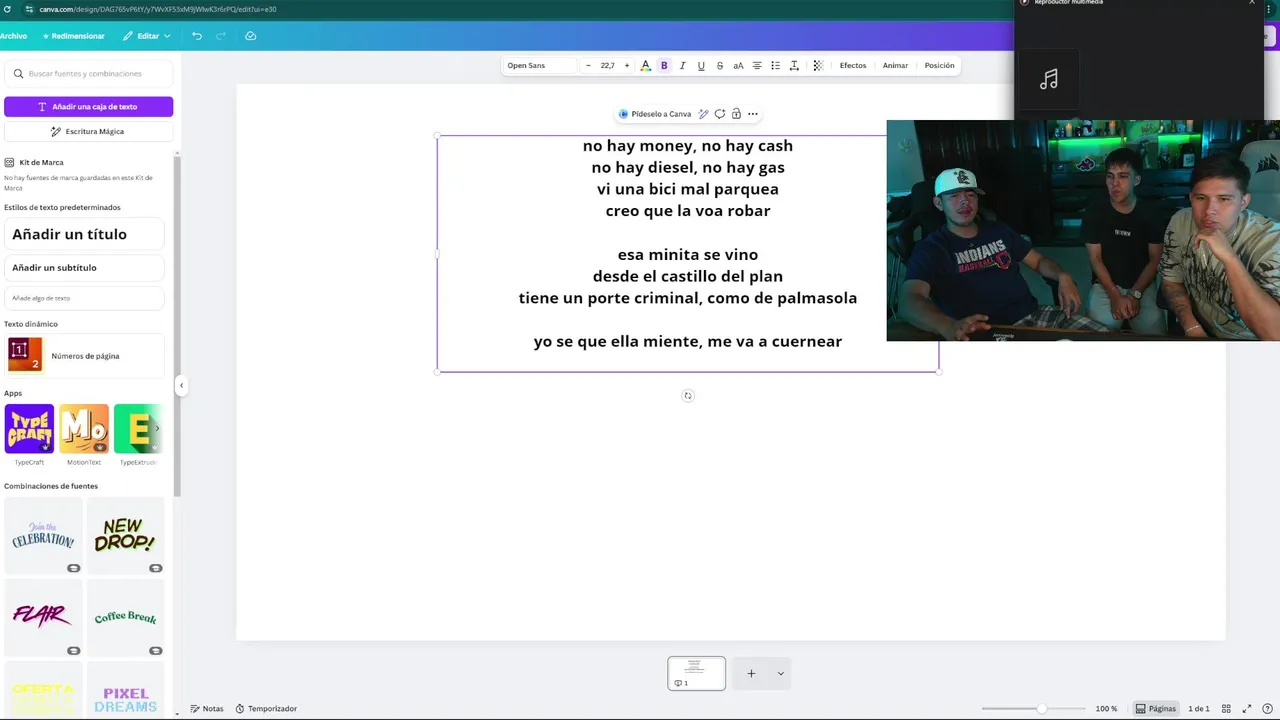
Task: Enter fullscreen presentation mode
Action: tap(1247, 709)
